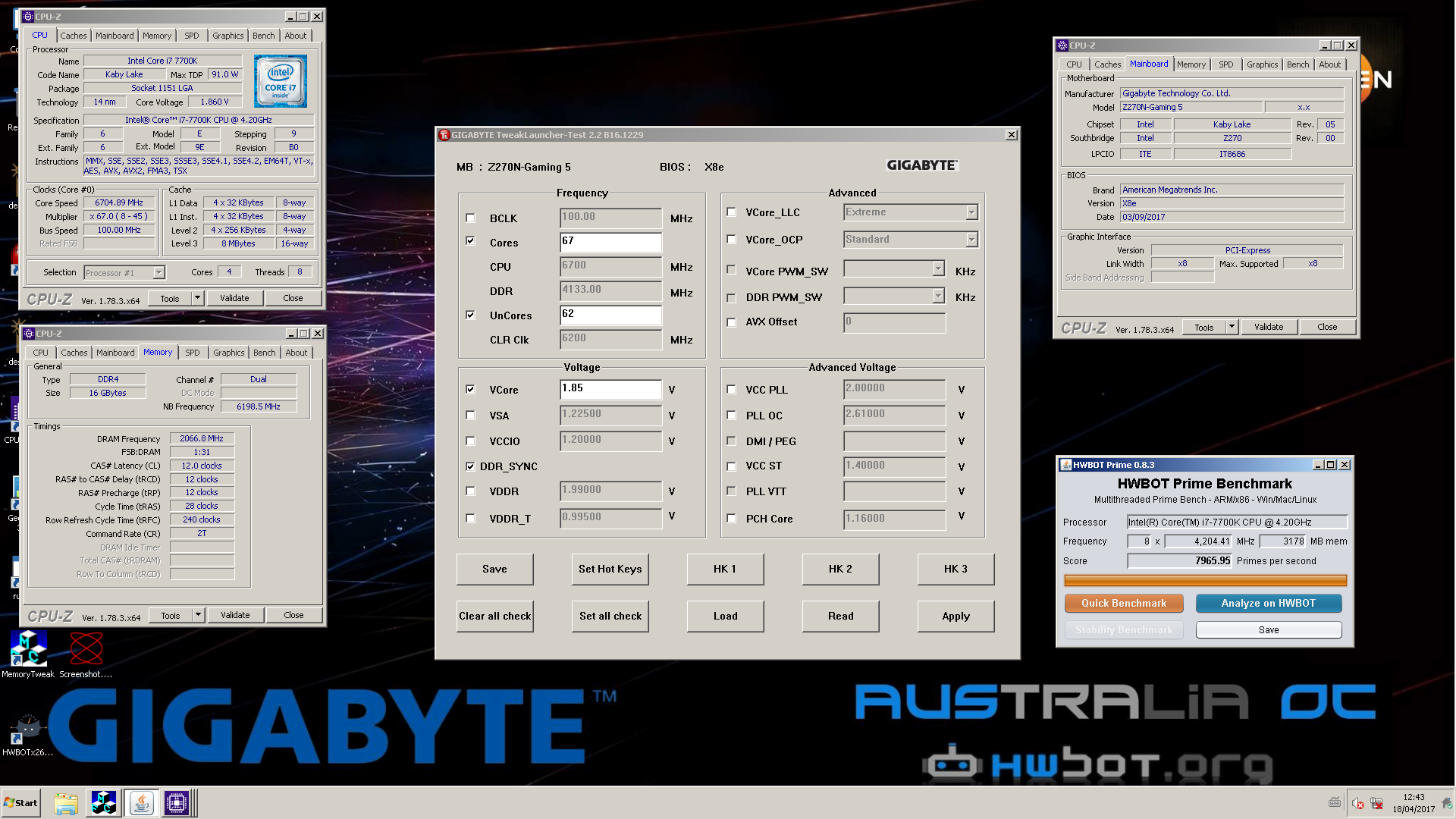Click the Intel Core i7 logo in CPU-Z

coord(280,81)
